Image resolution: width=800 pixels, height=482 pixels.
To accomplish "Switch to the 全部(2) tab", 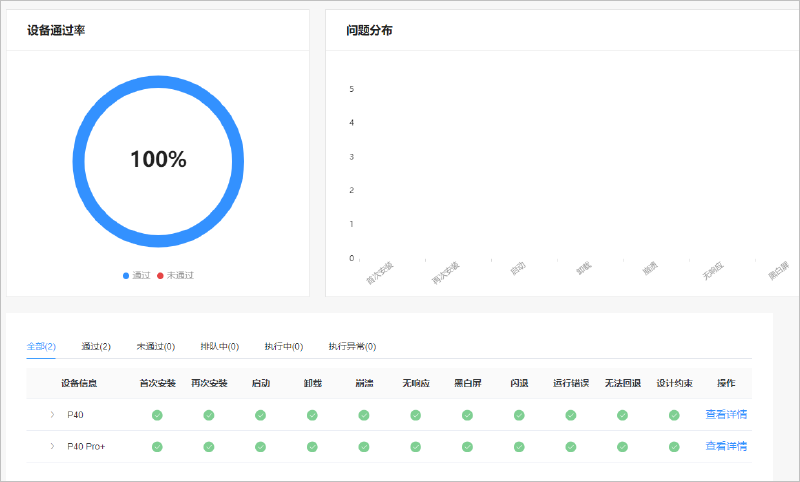I will 41,346.
